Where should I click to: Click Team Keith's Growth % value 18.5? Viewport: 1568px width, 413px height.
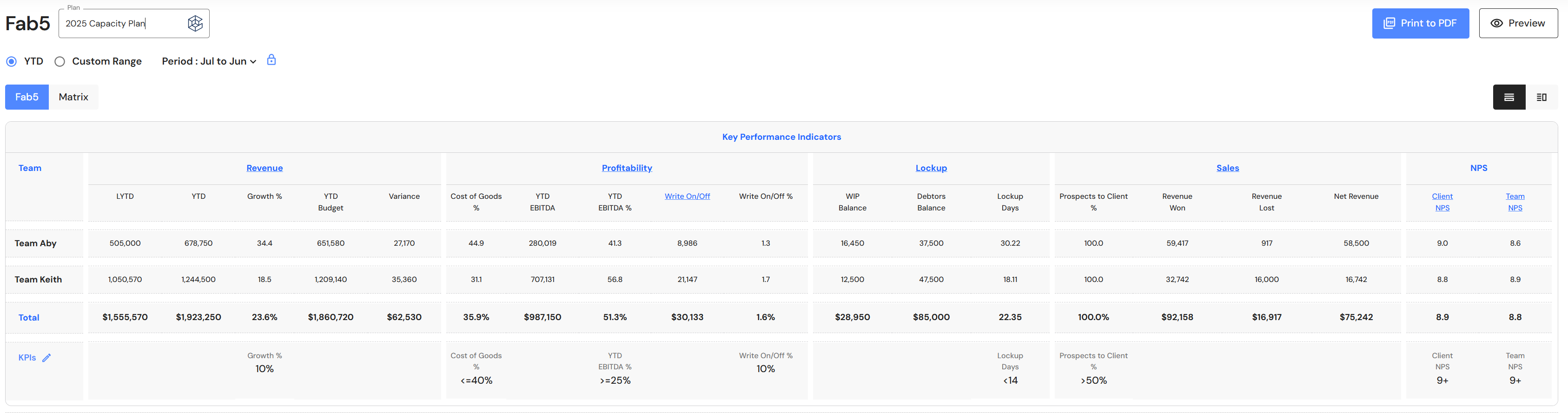point(265,280)
